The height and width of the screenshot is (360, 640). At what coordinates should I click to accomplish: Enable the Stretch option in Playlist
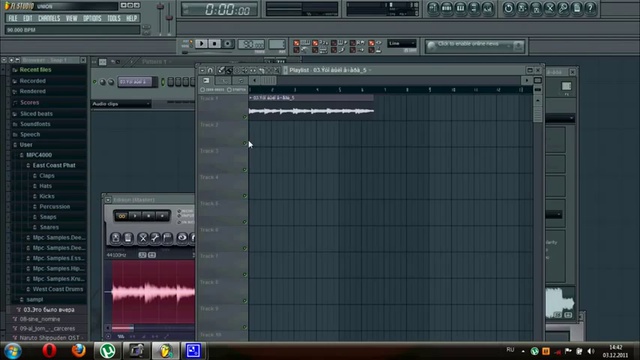(236, 89)
